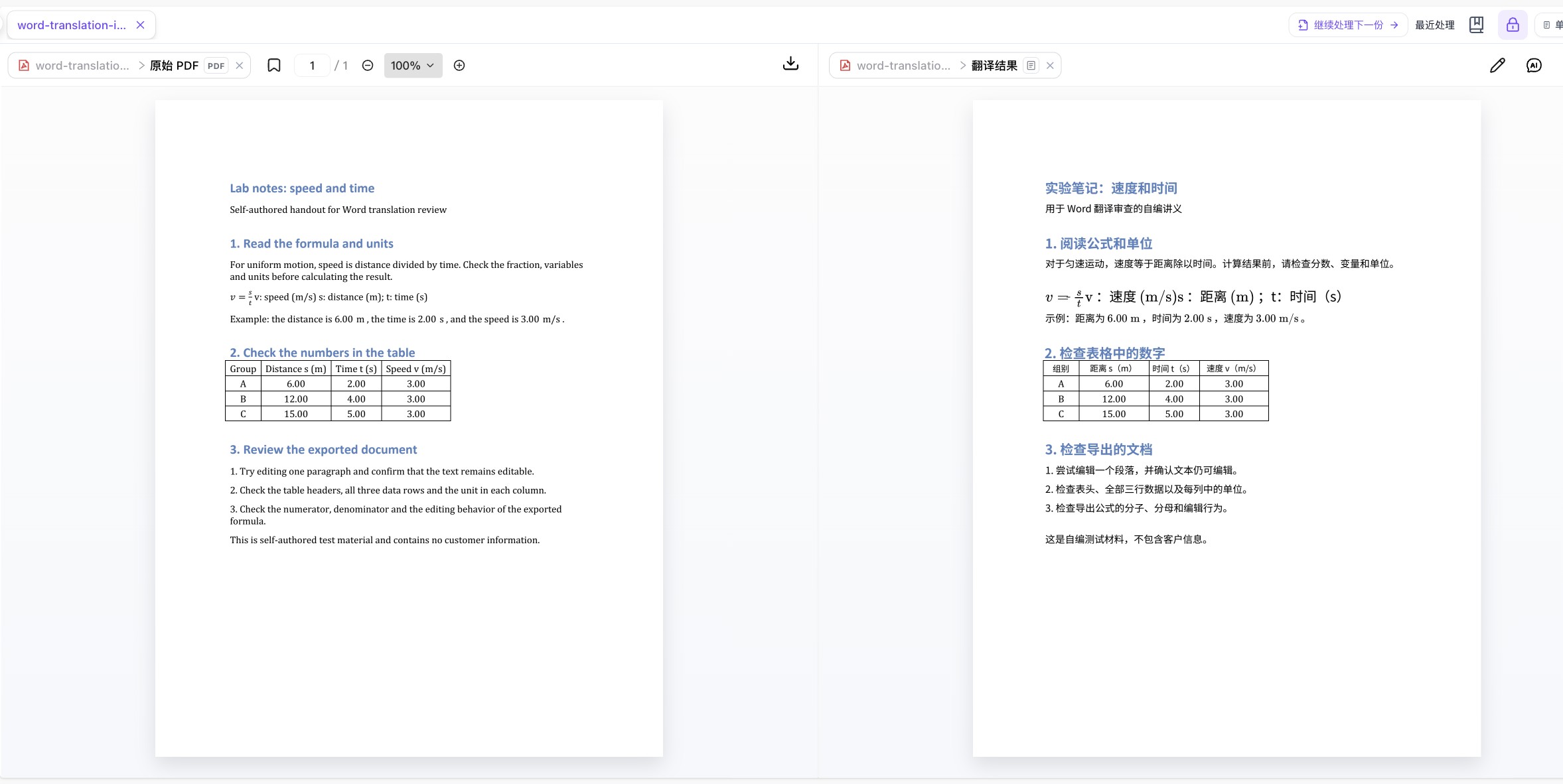This screenshot has width=1563, height=784.
Task: Click the partially visible 单 layout button
Action: pyautogui.click(x=1551, y=25)
